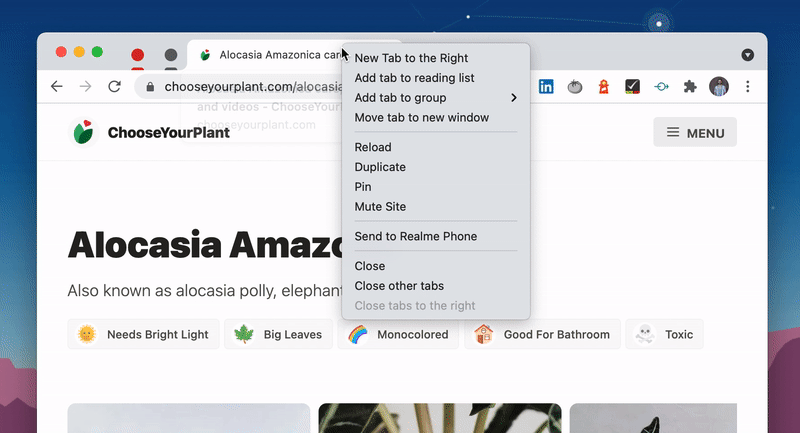800x433 pixels.
Task: Reload the page with the refresh icon
Action: coord(114,87)
